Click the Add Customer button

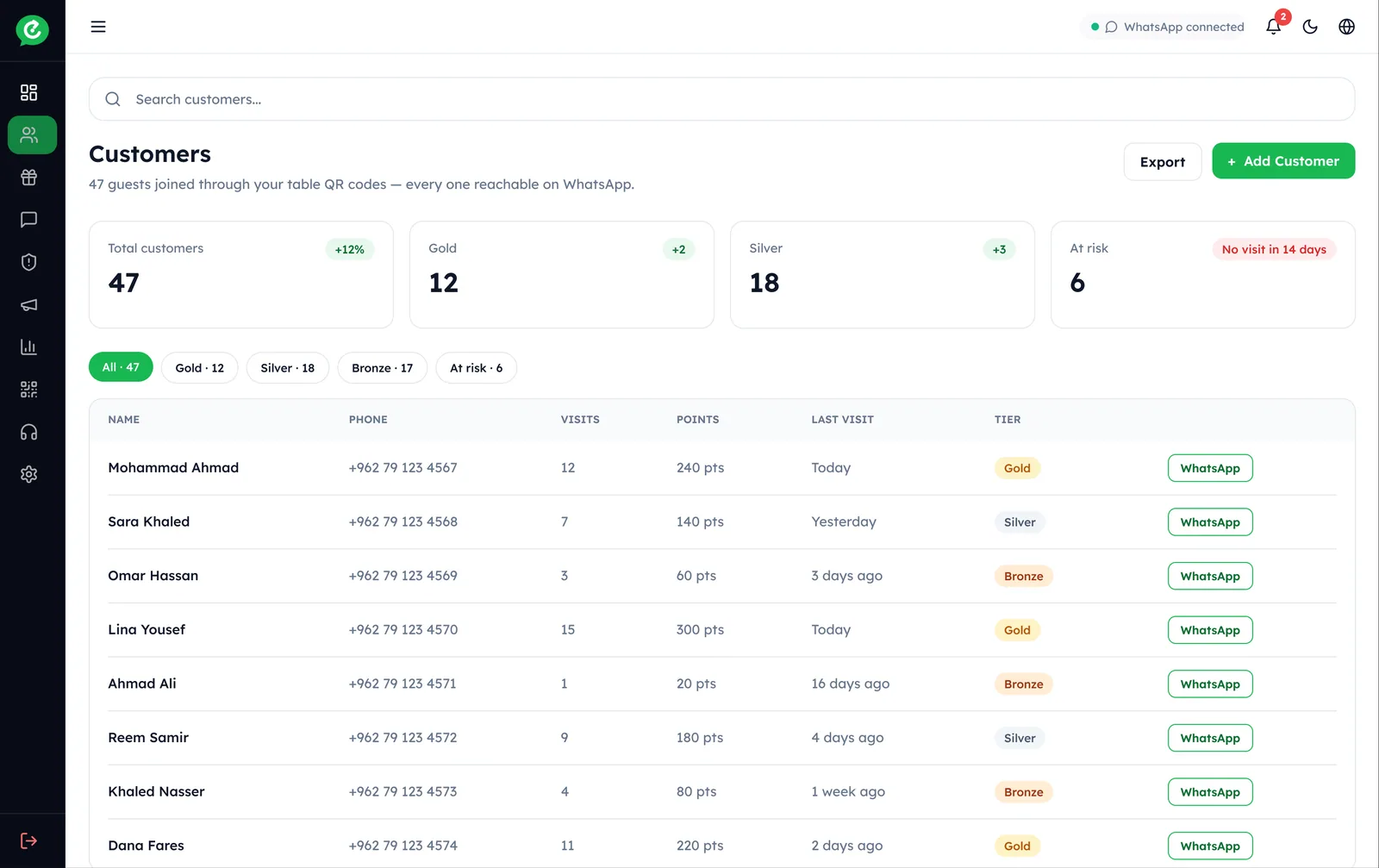click(1283, 161)
